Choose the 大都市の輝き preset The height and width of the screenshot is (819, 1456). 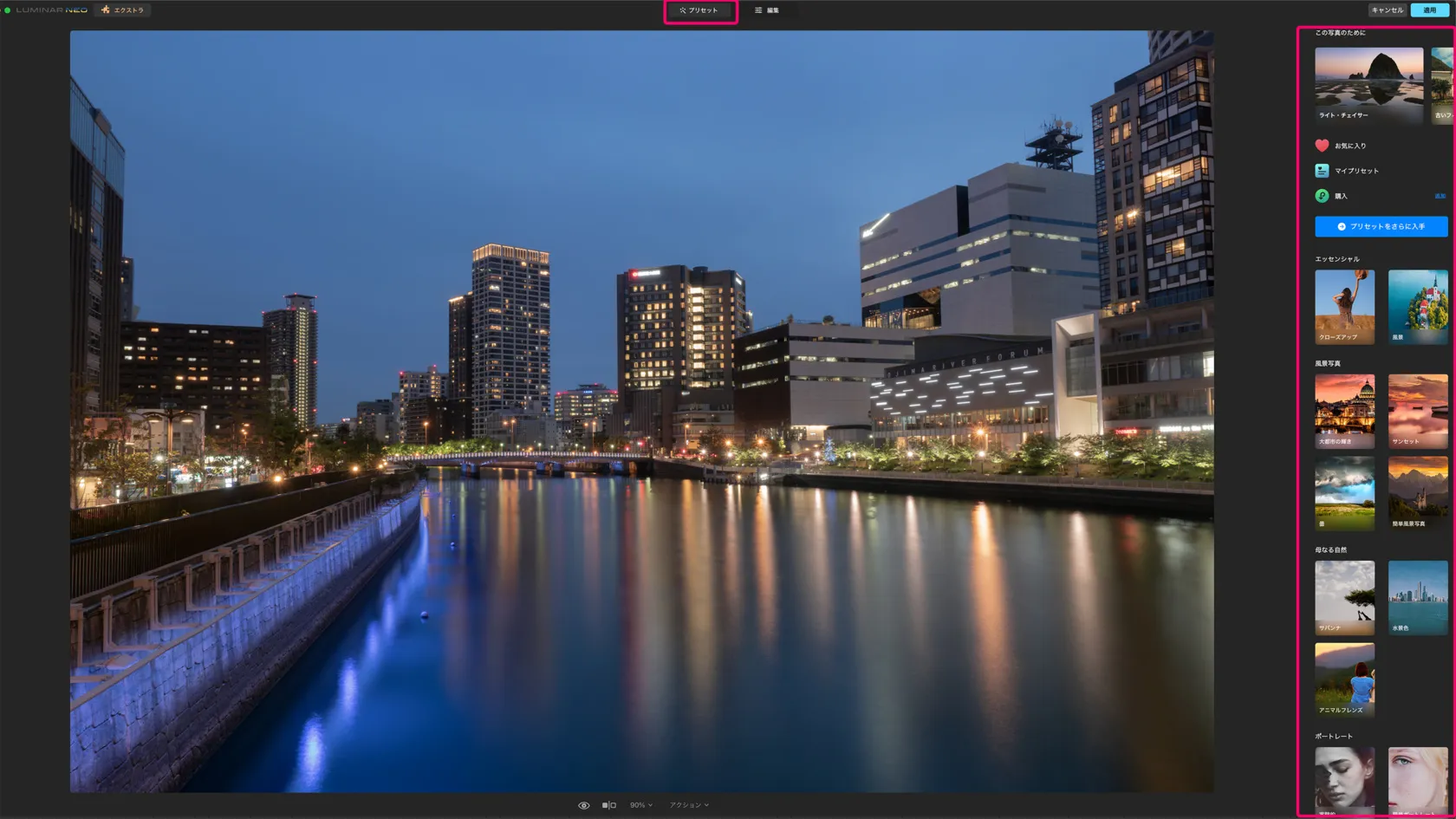pyautogui.click(x=1344, y=410)
